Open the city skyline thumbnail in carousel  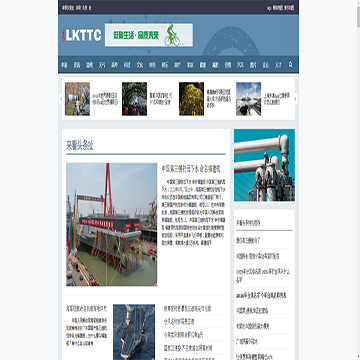[x=249, y=99]
